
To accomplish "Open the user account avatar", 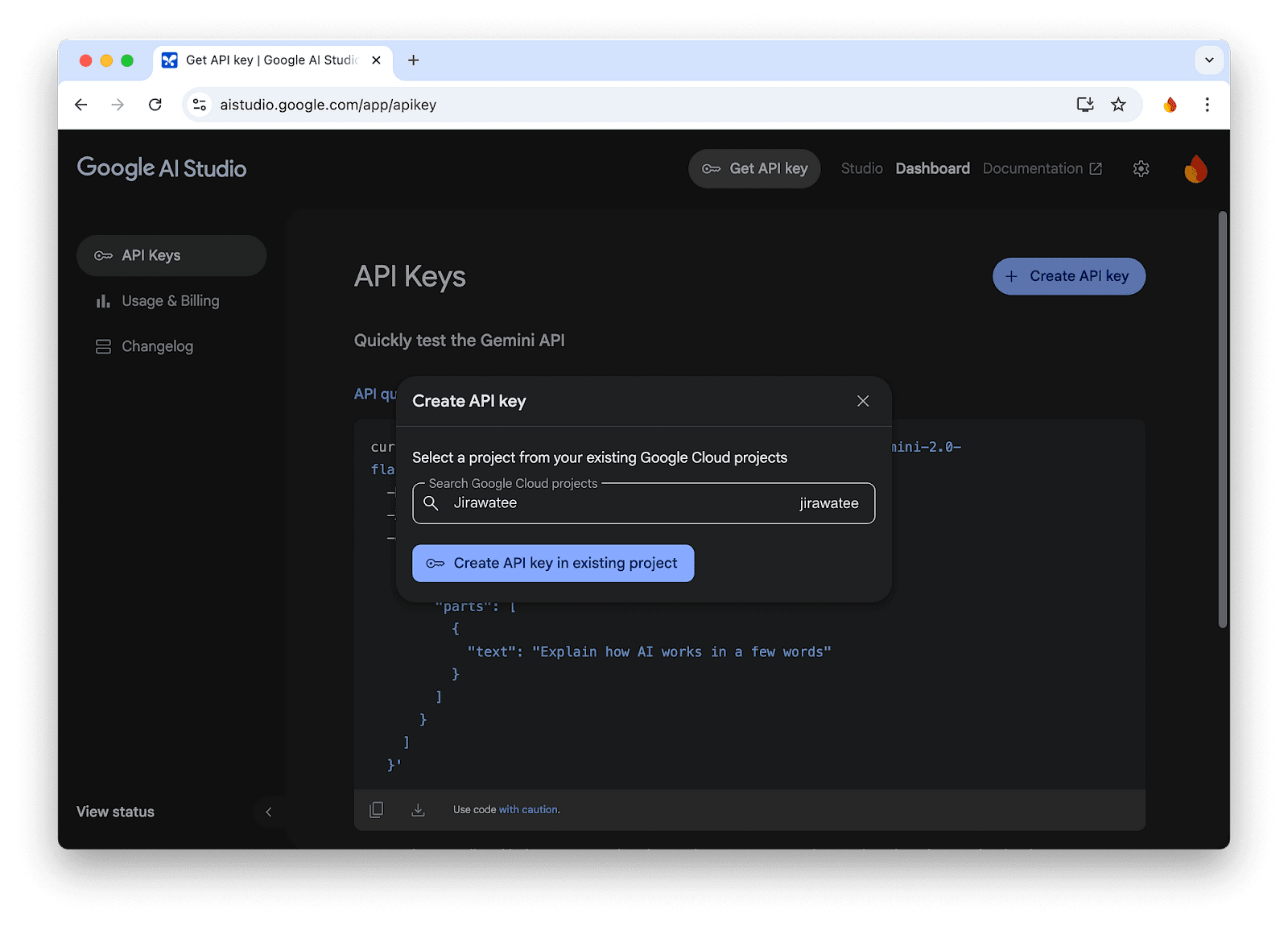I will pos(1195,169).
